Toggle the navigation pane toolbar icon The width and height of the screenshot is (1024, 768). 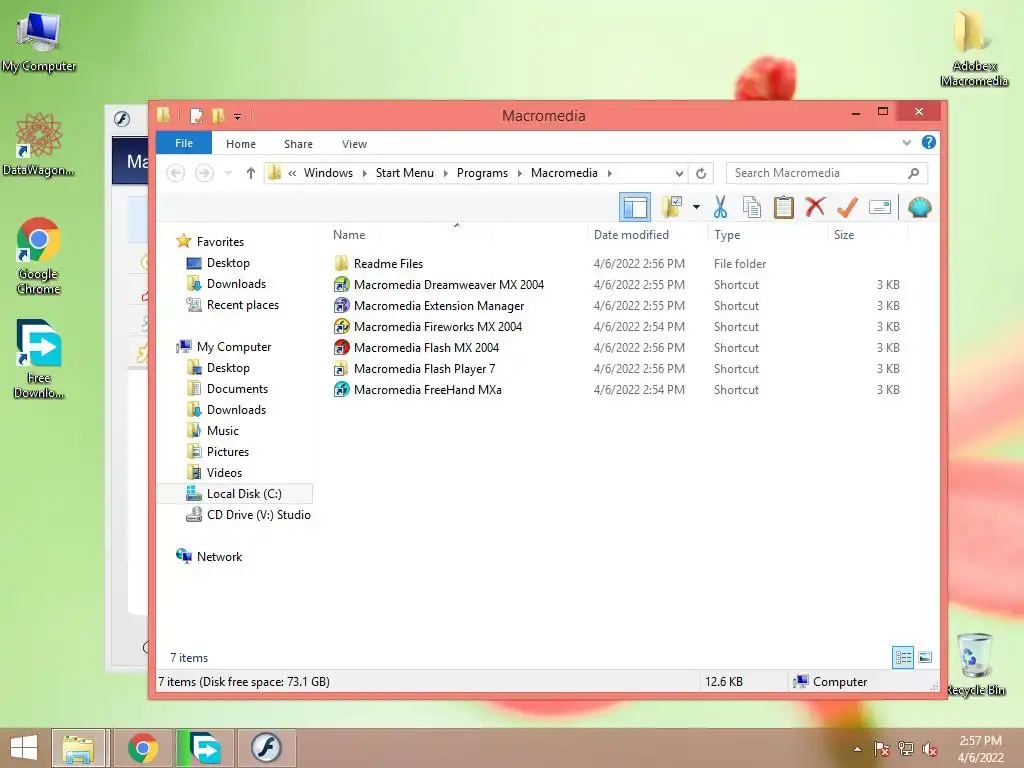point(634,208)
